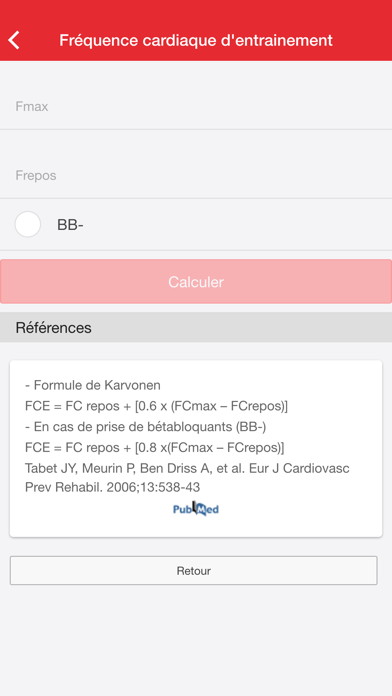Click the blank area below Retour button

pos(196,639)
